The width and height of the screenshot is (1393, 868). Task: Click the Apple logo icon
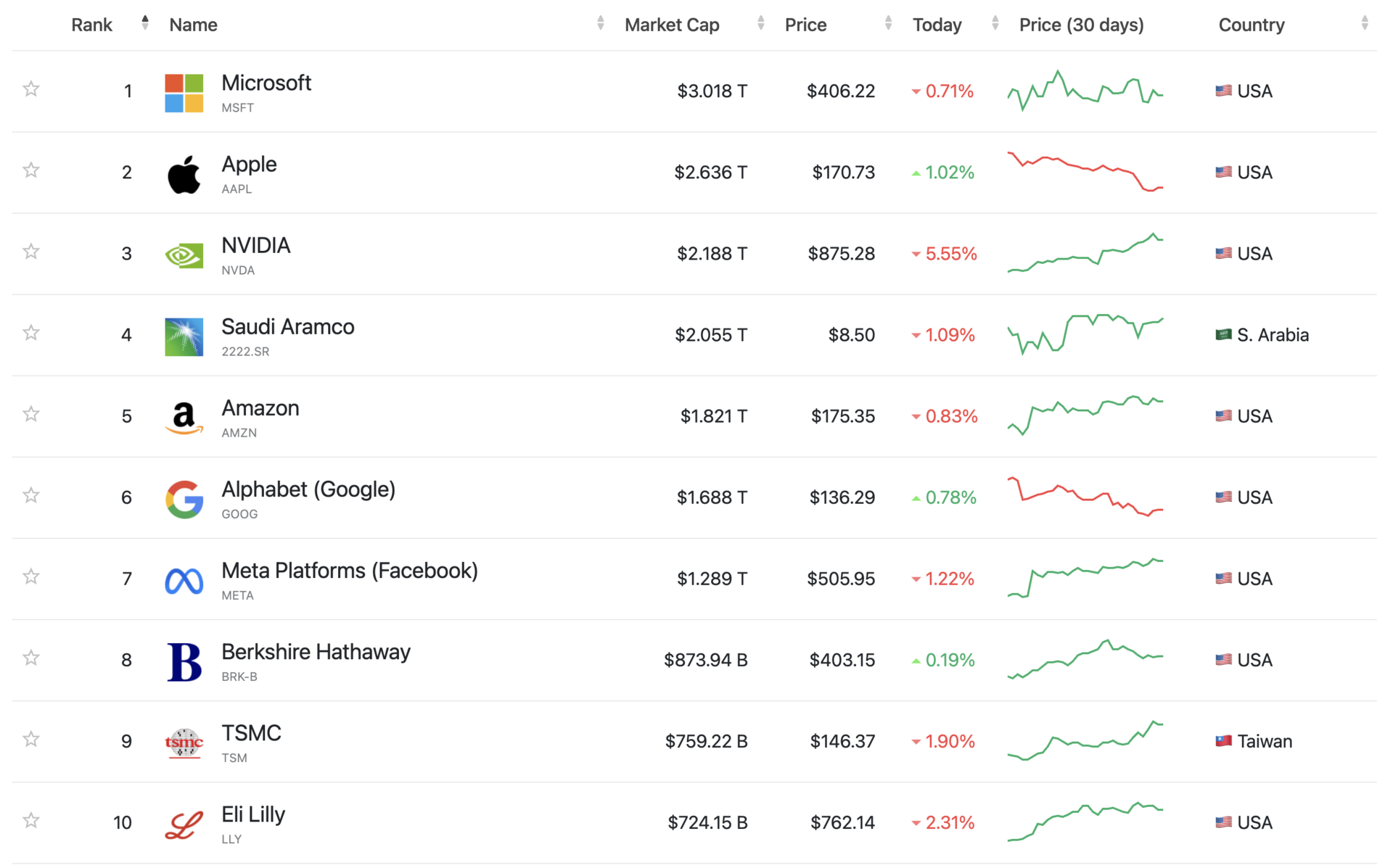pyautogui.click(x=184, y=174)
